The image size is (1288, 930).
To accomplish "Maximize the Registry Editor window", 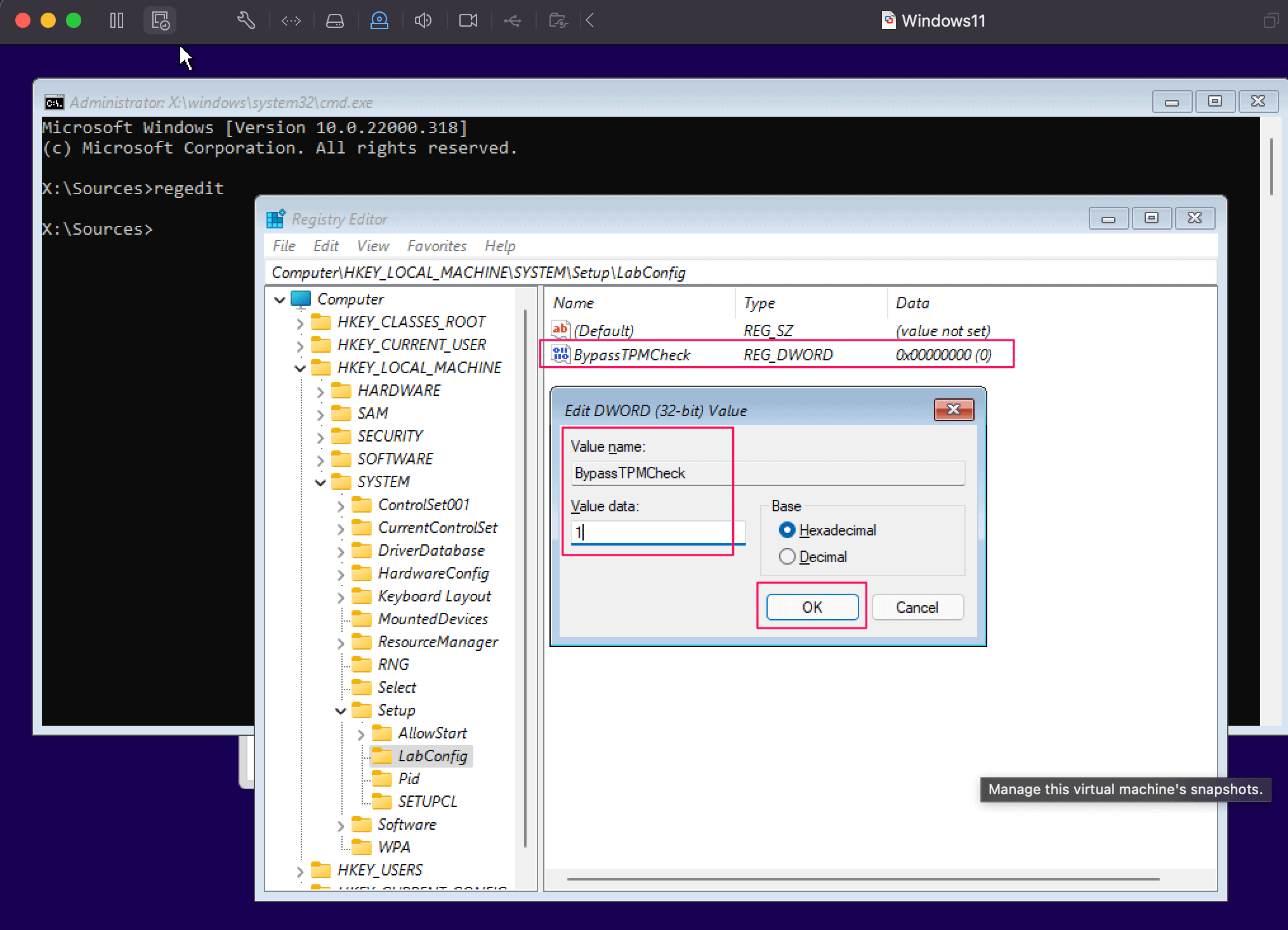I will (x=1152, y=218).
